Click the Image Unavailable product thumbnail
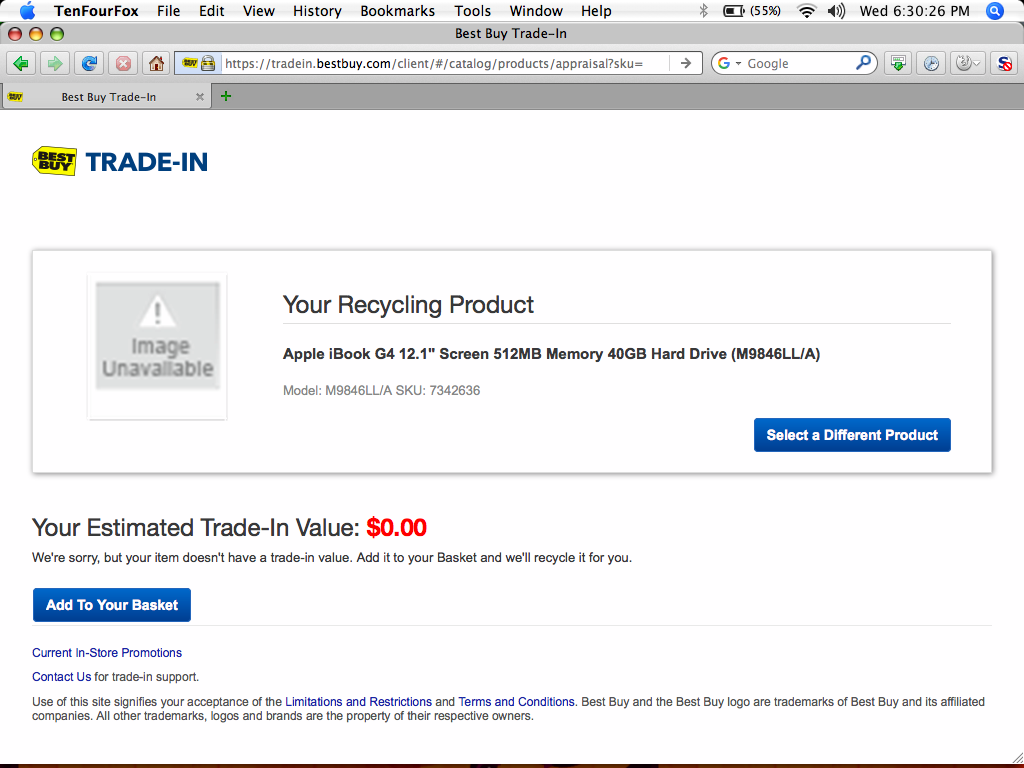Image resolution: width=1024 pixels, height=768 pixels. point(157,346)
